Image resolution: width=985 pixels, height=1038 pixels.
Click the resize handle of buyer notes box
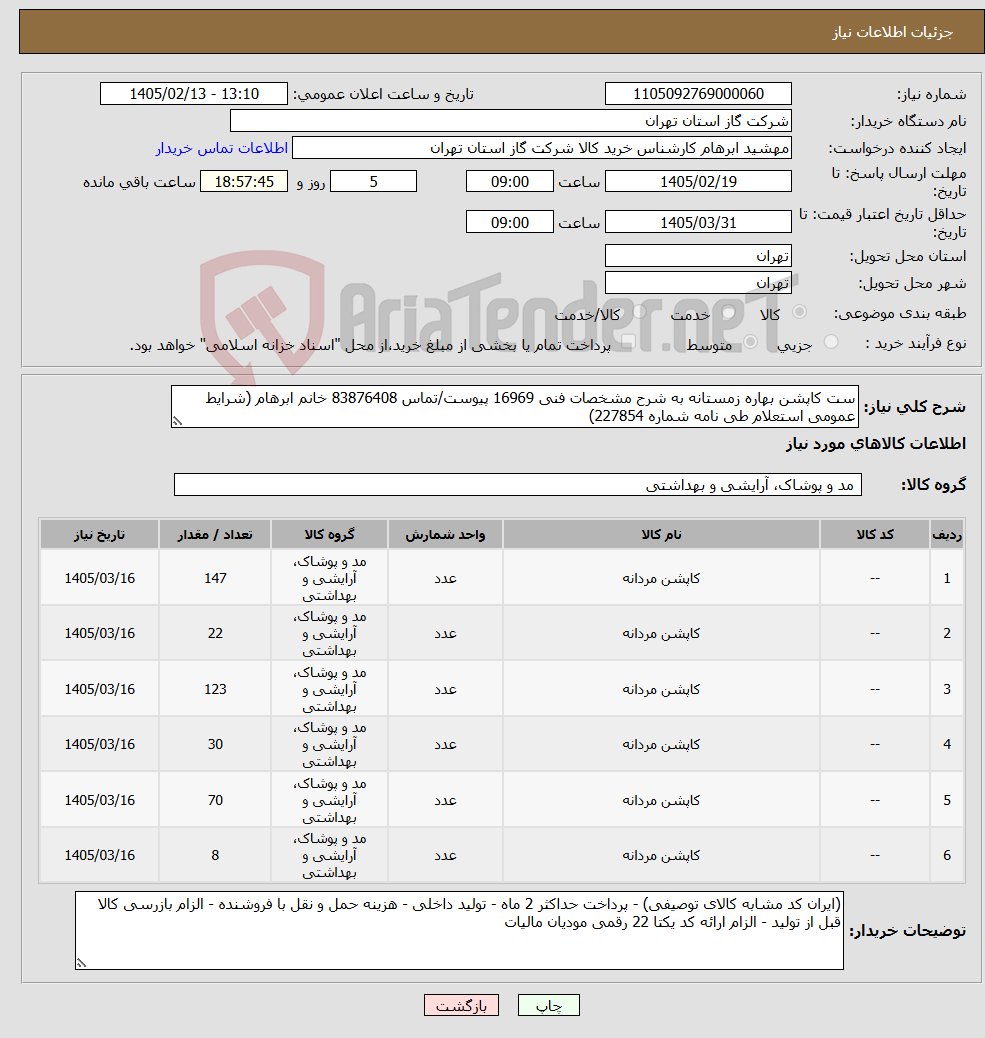click(81, 963)
